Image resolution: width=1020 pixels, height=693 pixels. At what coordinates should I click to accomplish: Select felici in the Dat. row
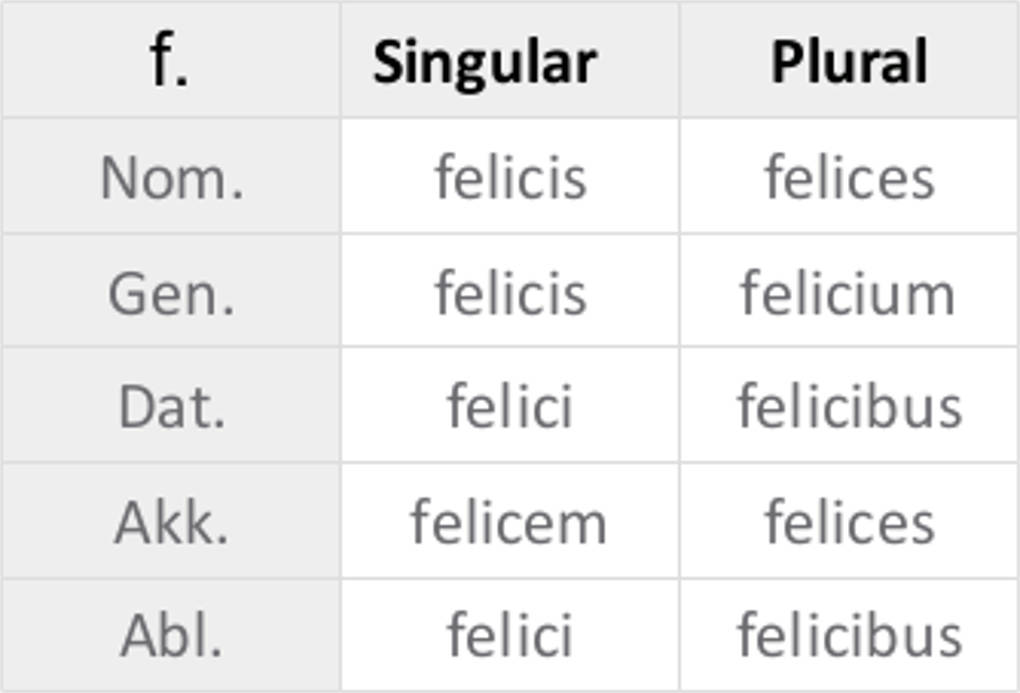click(510, 407)
